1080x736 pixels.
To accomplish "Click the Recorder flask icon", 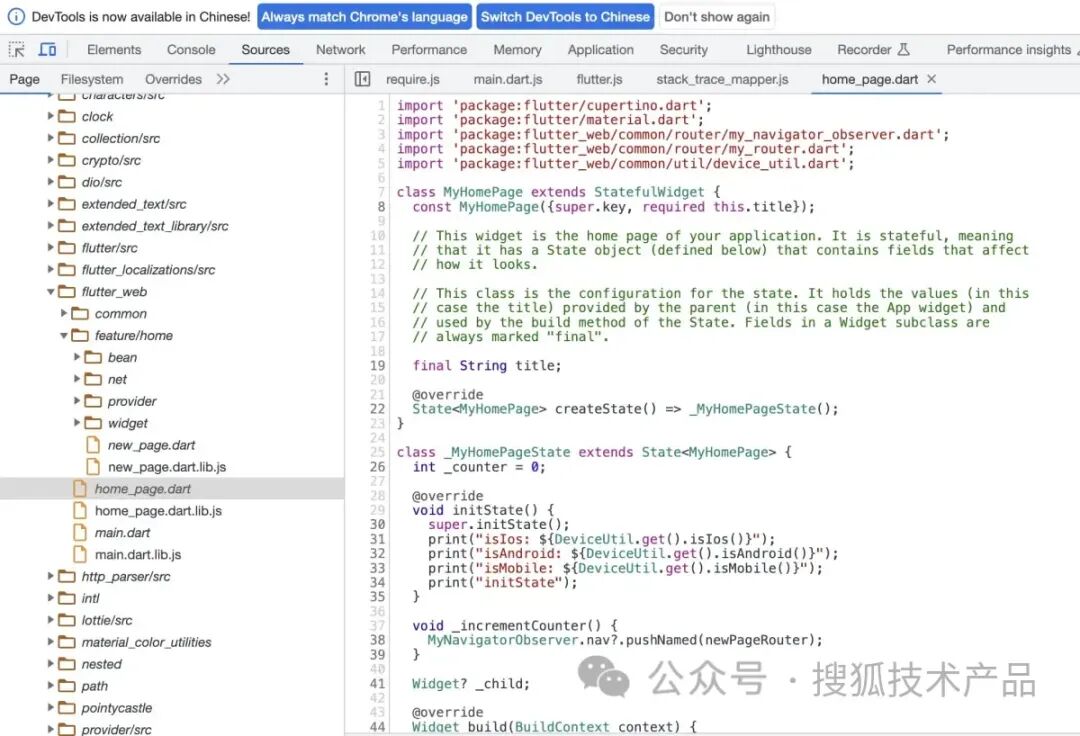I will point(904,49).
